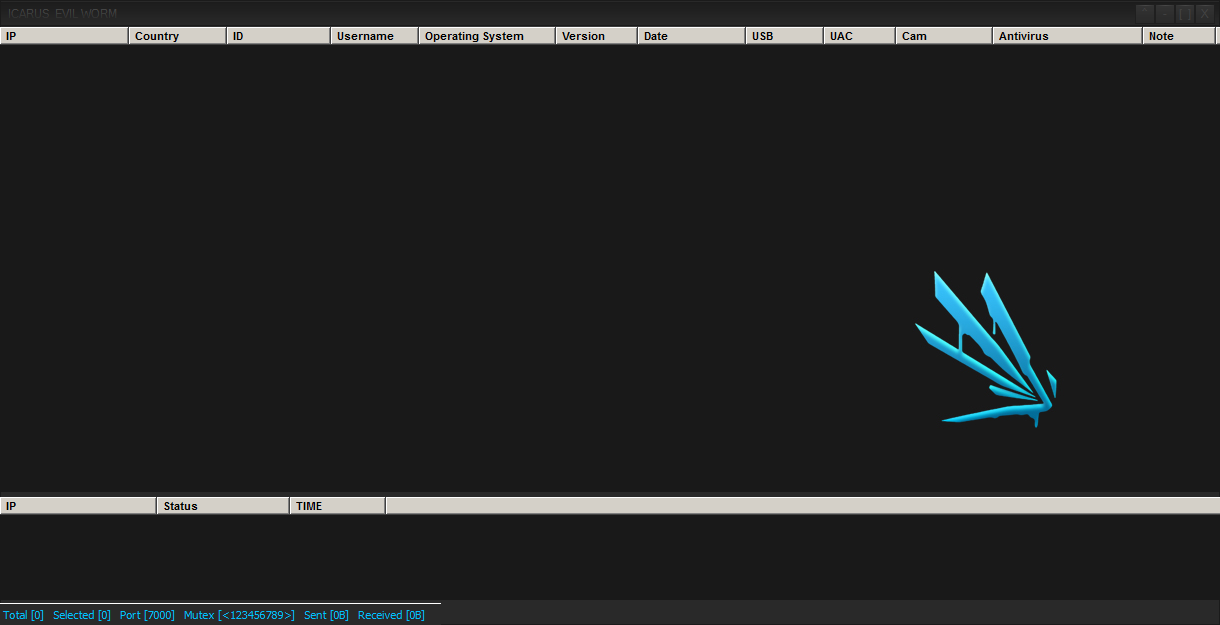Select the Date column header
This screenshot has width=1220, height=625.
click(690, 36)
